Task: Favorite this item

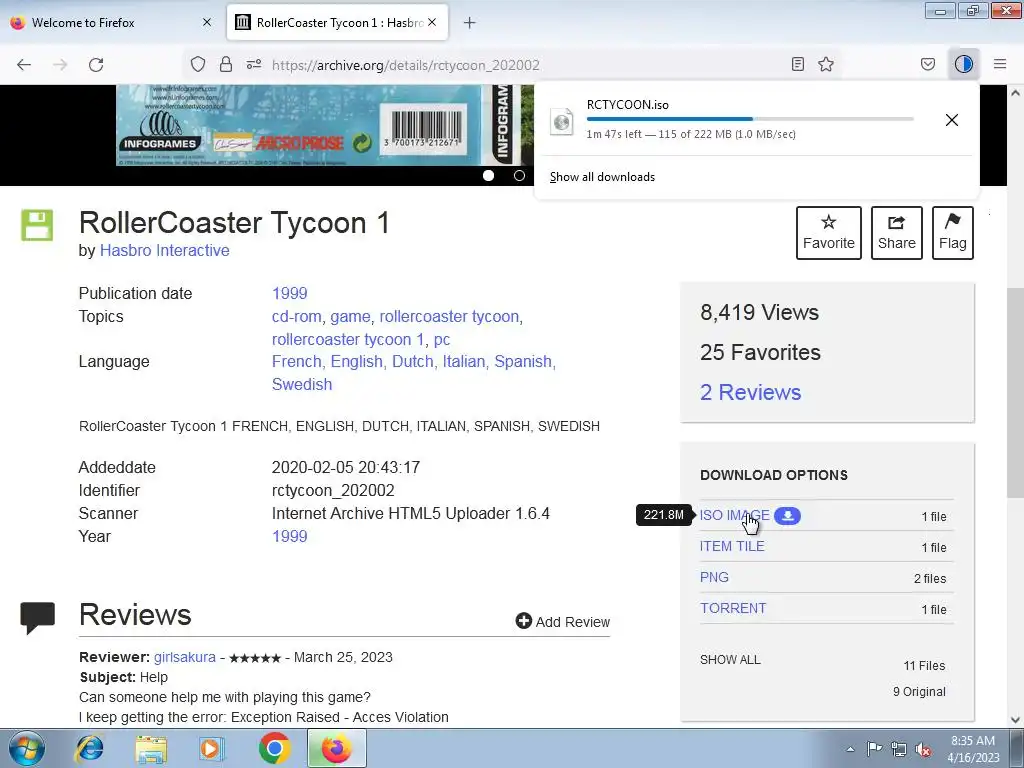Action: 829,233
